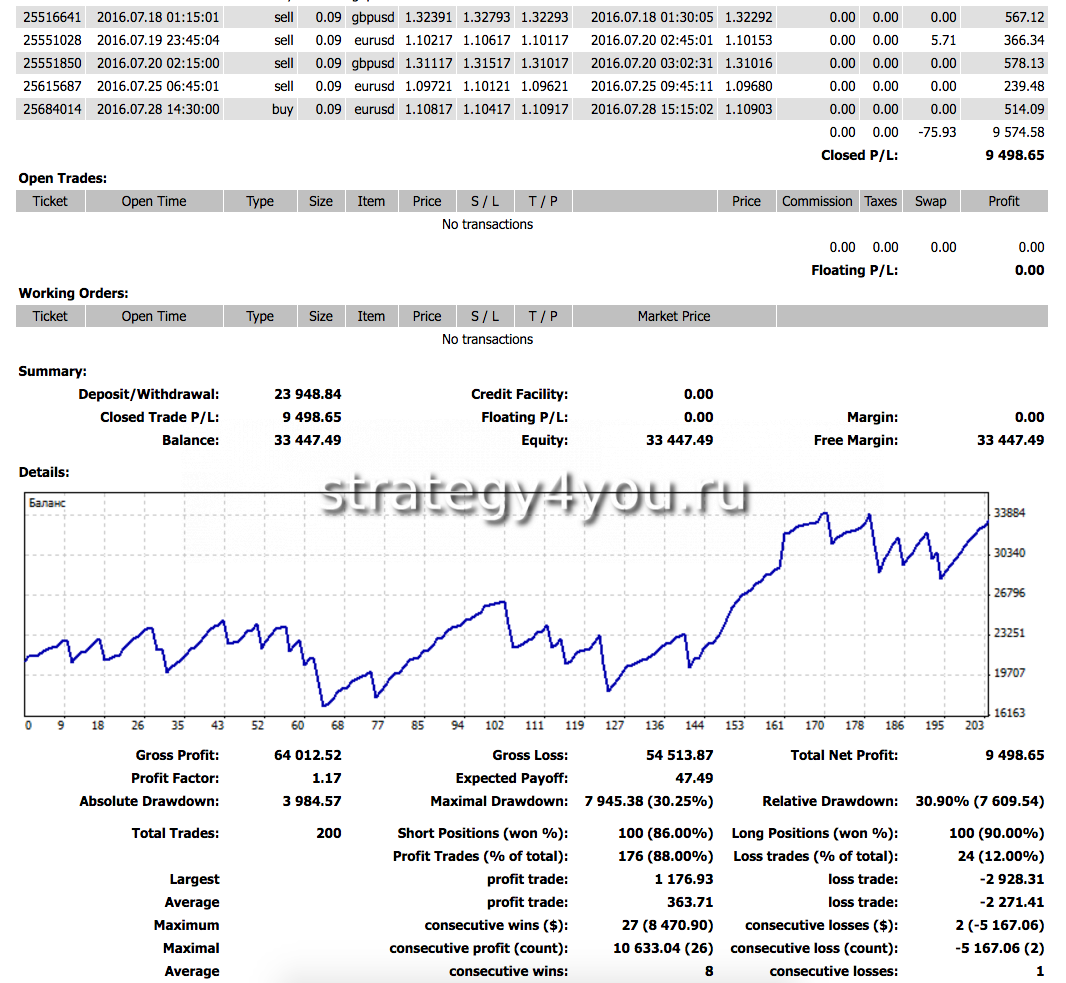The width and height of the screenshot is (1066, 983).
Task: Click the Баланс label on chart
Action: pos(47,503)
